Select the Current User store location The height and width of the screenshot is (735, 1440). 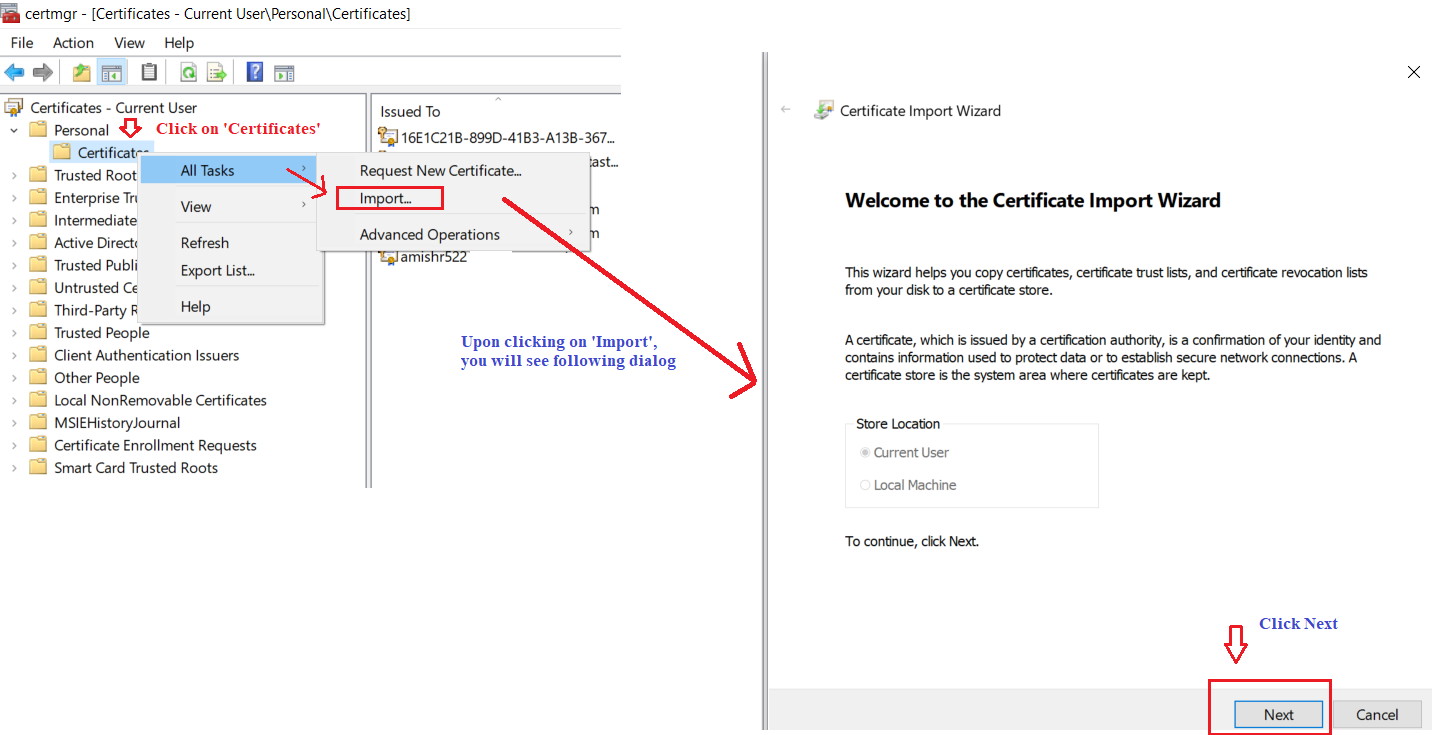pyautogui.click(x=865, y=452)
